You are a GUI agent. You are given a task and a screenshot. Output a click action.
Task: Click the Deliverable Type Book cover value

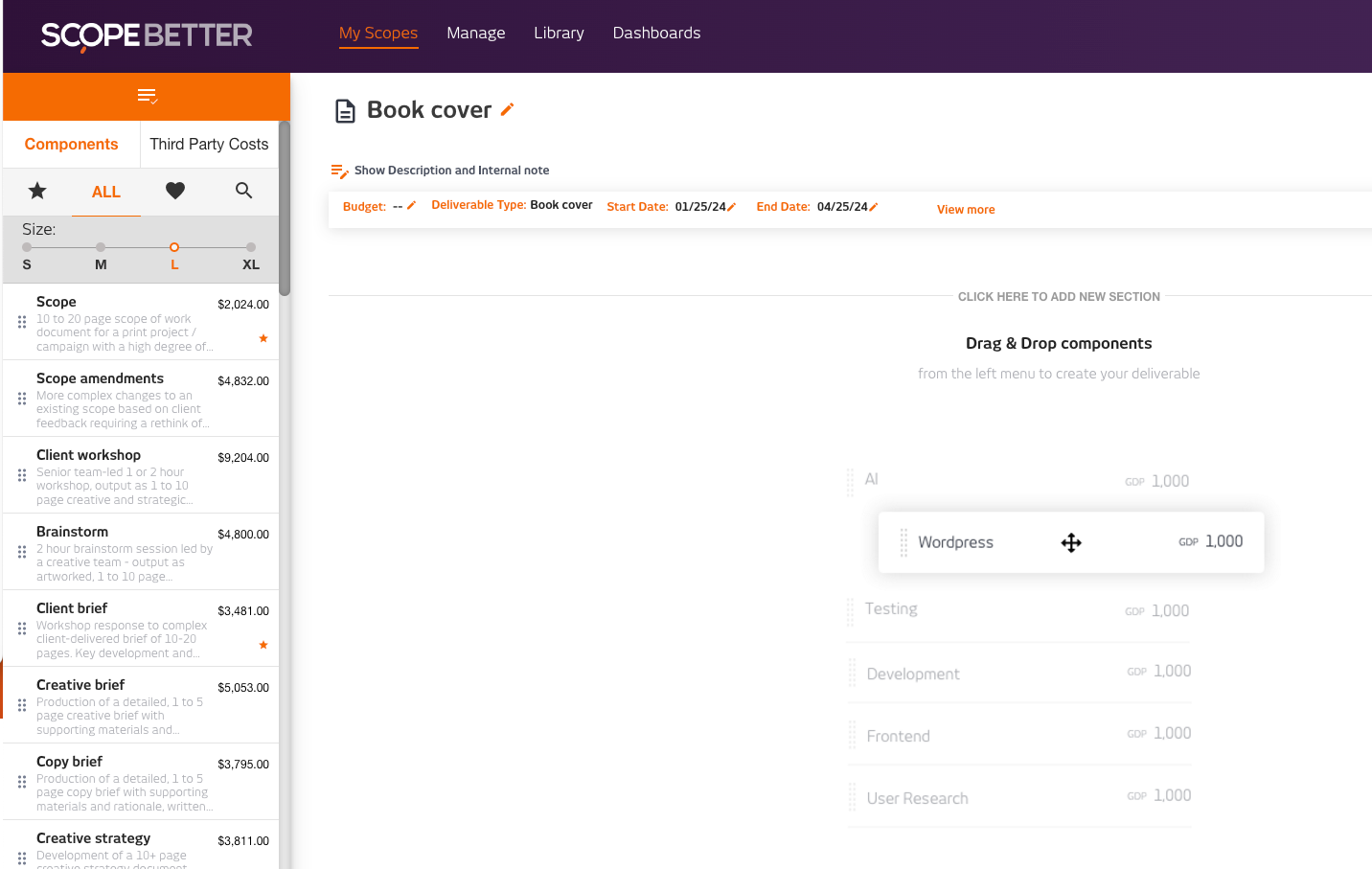tap(561, 205)
